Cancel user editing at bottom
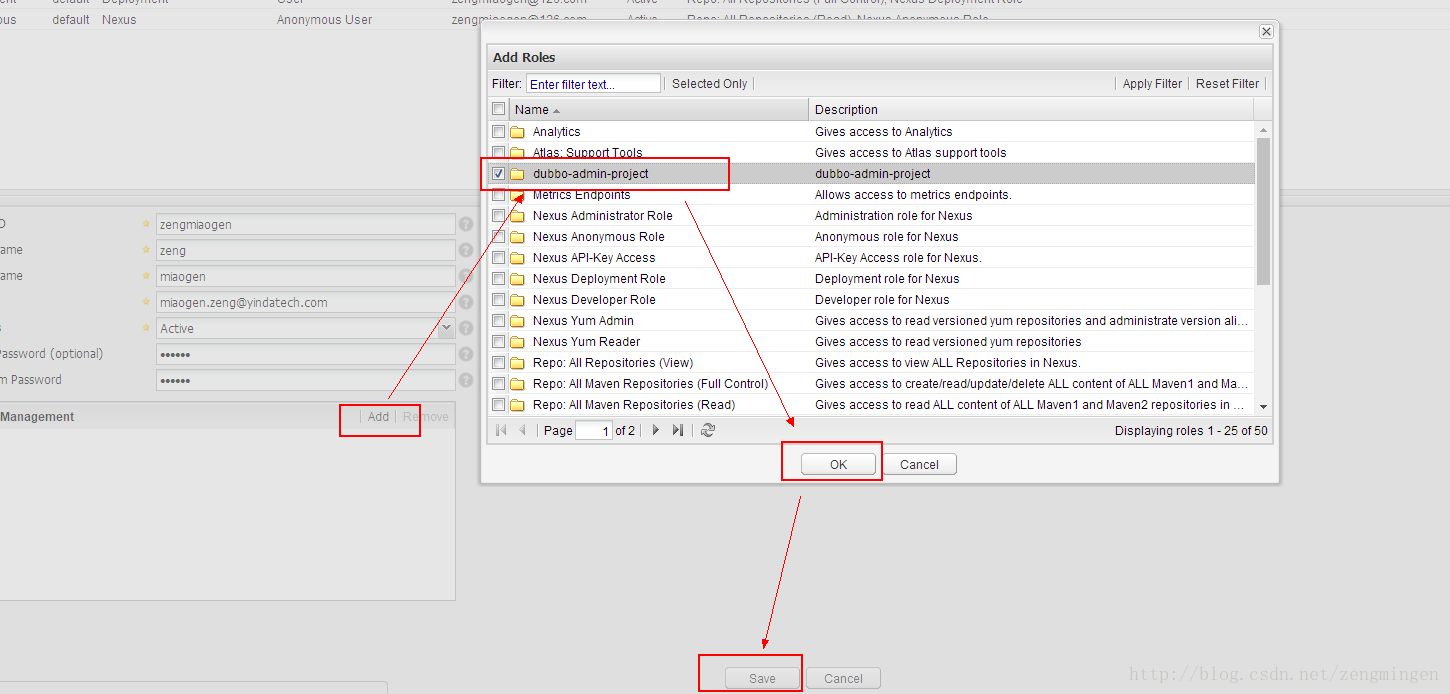This screenshot has height=694, width=1450. pos(843,678)
